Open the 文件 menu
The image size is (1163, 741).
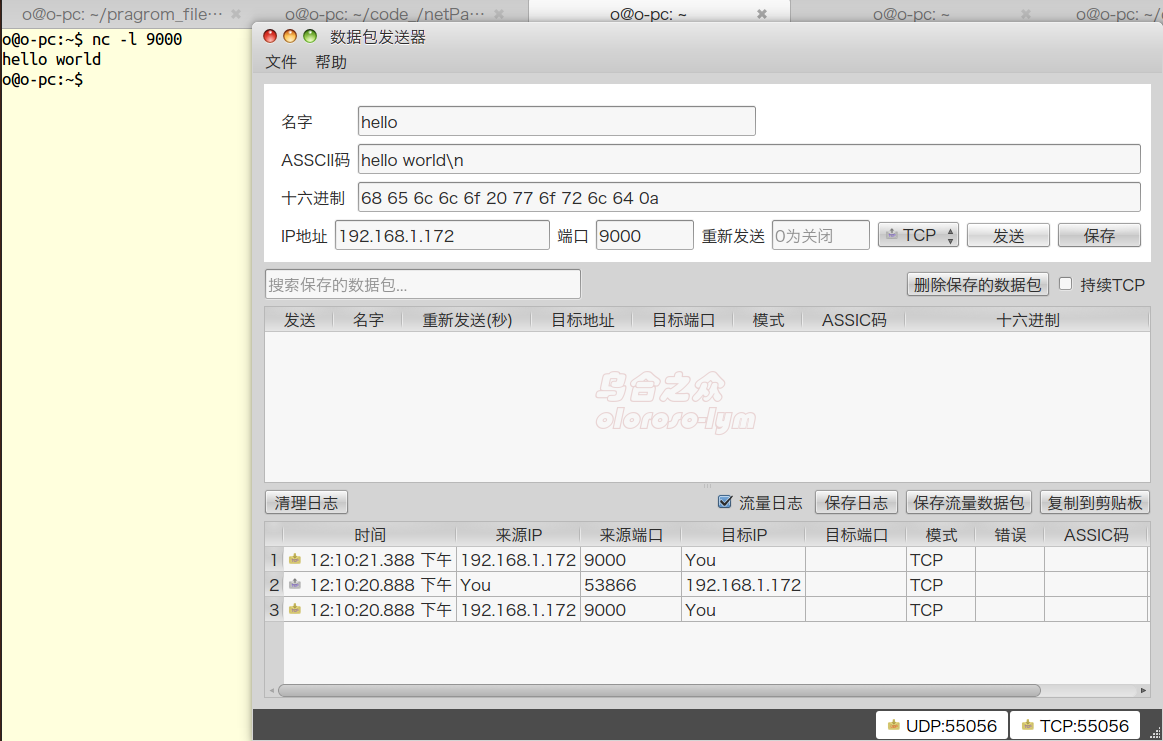(279, 62)
